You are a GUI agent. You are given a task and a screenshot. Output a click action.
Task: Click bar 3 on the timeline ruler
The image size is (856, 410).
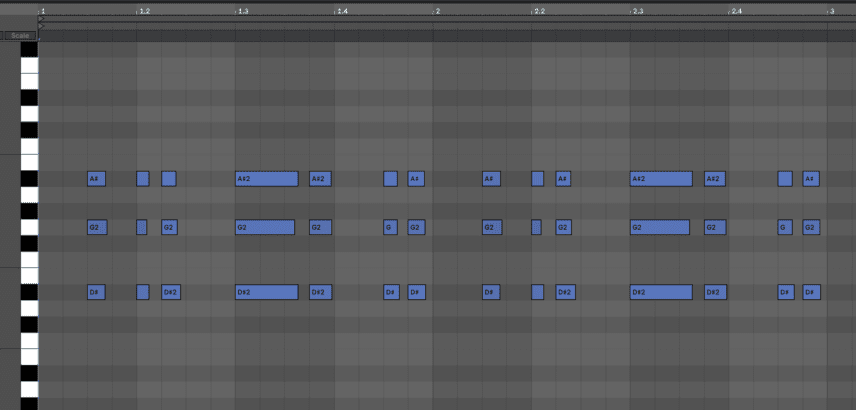pos(831,11)
